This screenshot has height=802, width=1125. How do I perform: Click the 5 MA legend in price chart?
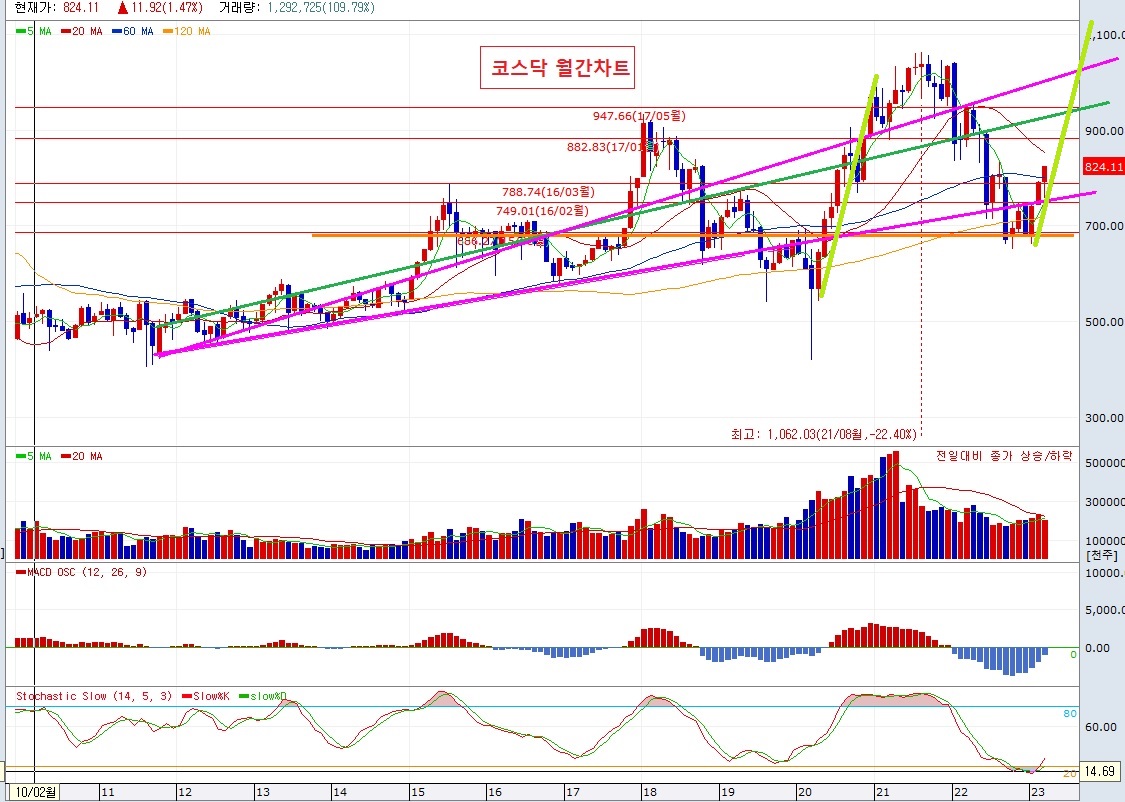(34, 32)
